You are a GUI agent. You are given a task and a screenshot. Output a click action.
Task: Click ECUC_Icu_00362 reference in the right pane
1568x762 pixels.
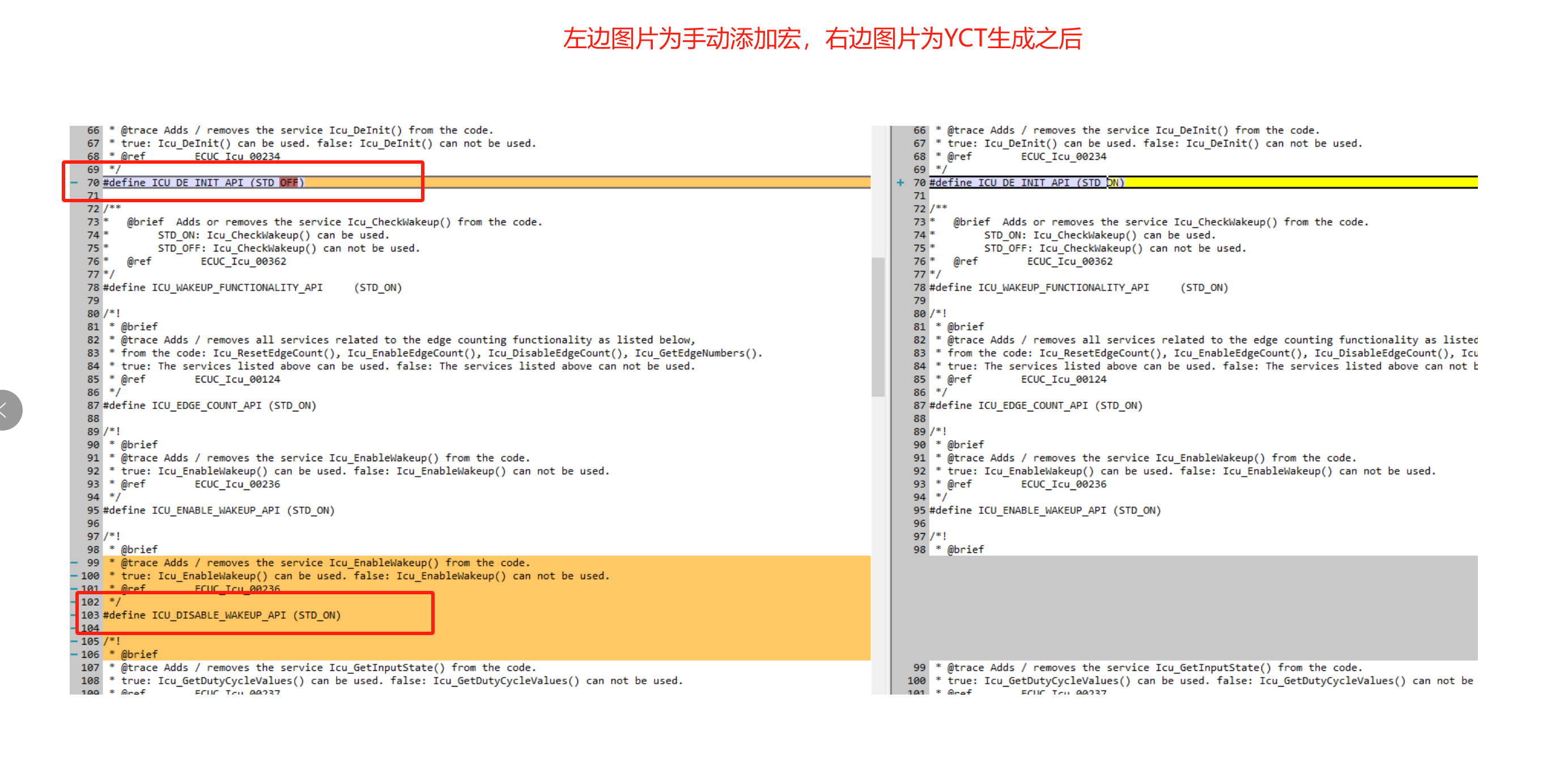1070,261
